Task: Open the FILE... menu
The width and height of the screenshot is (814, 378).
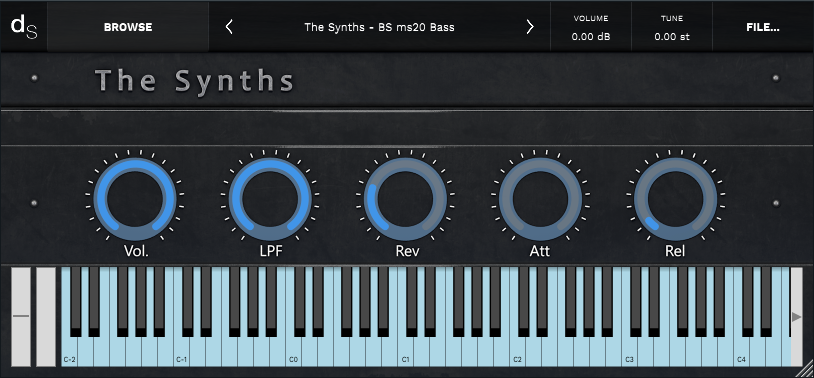Action: point(763,27)
